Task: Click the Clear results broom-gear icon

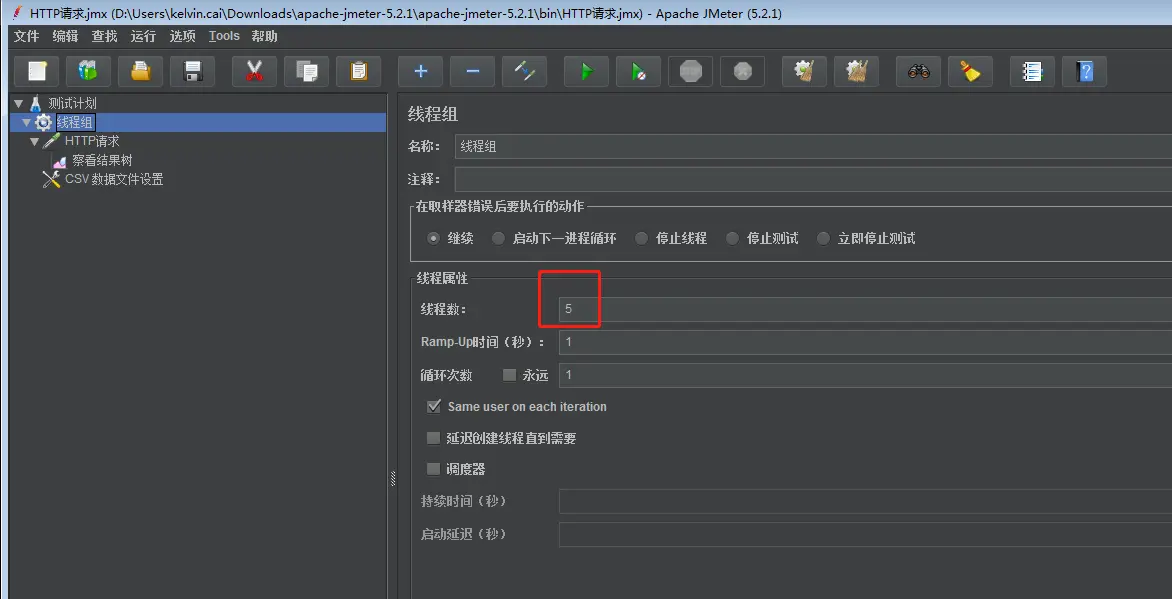Action: 804,71
